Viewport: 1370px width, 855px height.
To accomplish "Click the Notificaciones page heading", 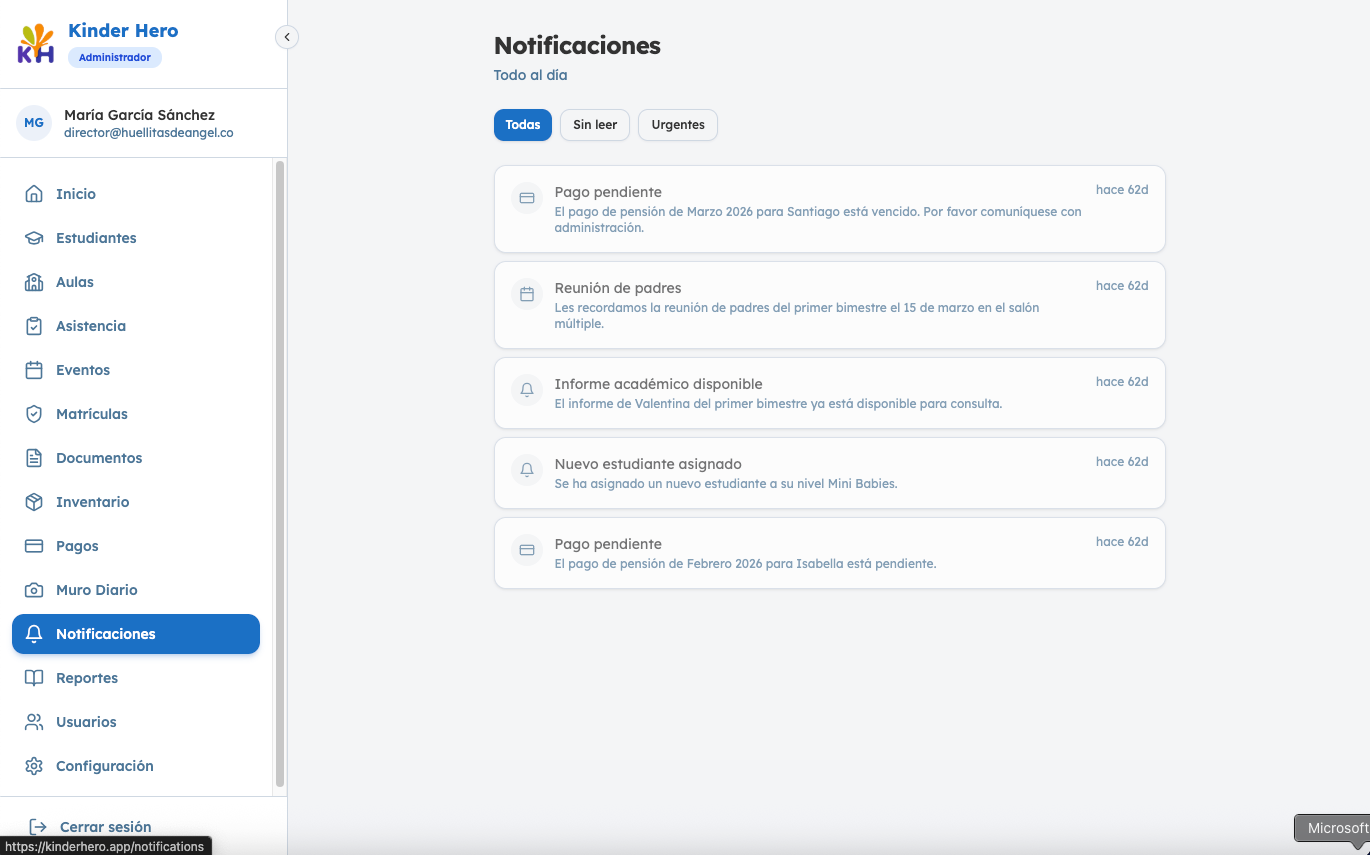I will point(577,45).
